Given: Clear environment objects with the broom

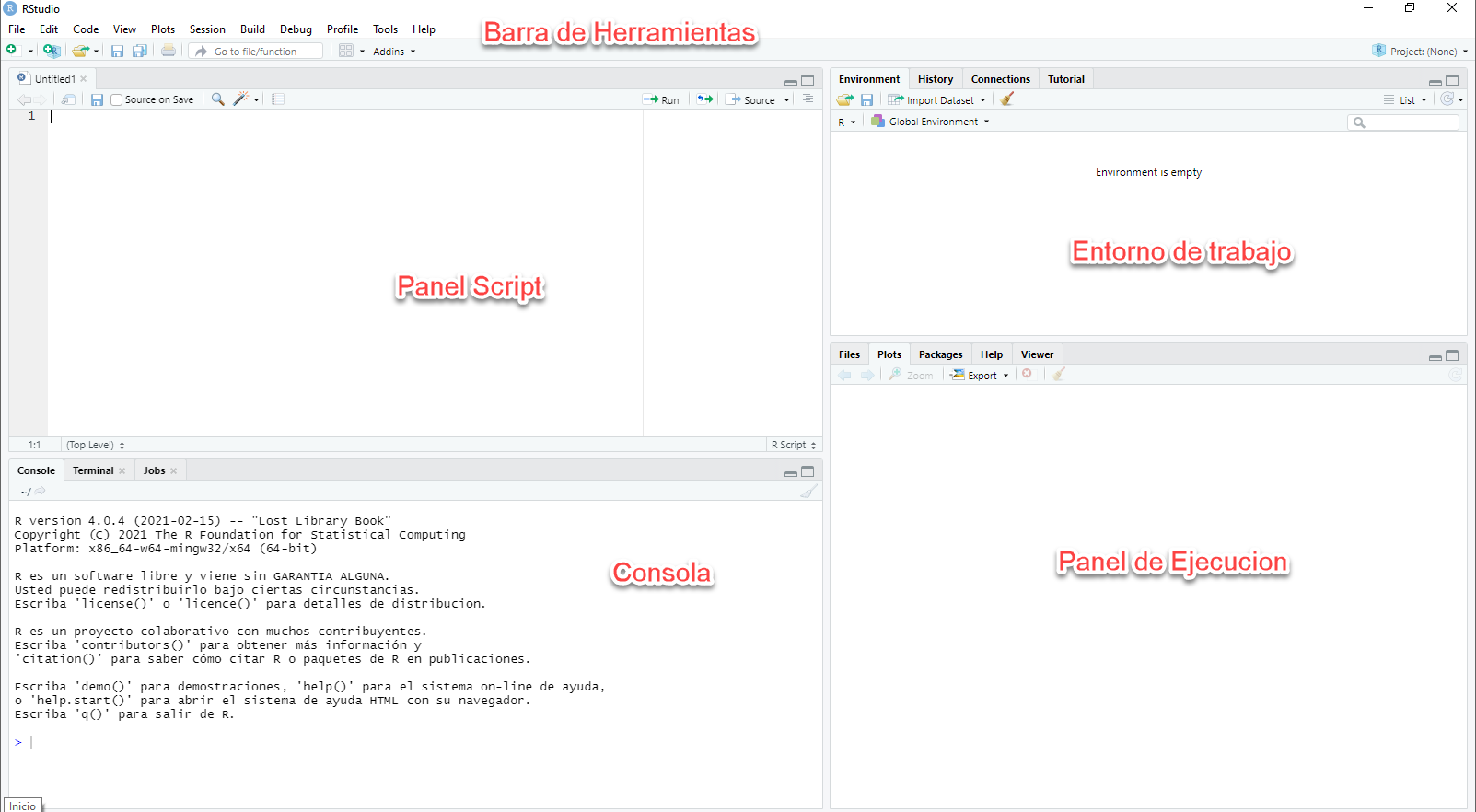Looking at the screenshot, I should [x=1007, y=99].
